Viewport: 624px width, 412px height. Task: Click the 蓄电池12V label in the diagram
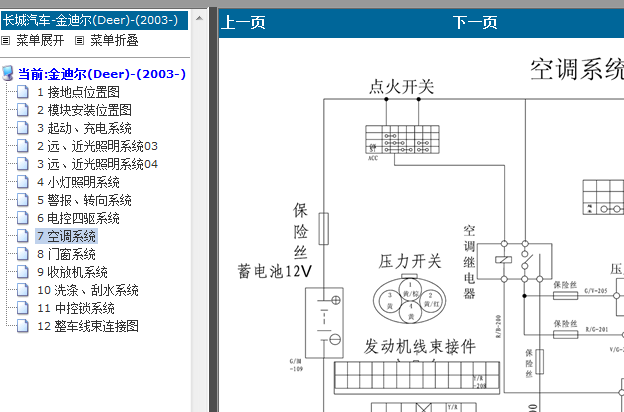[275, 271]
